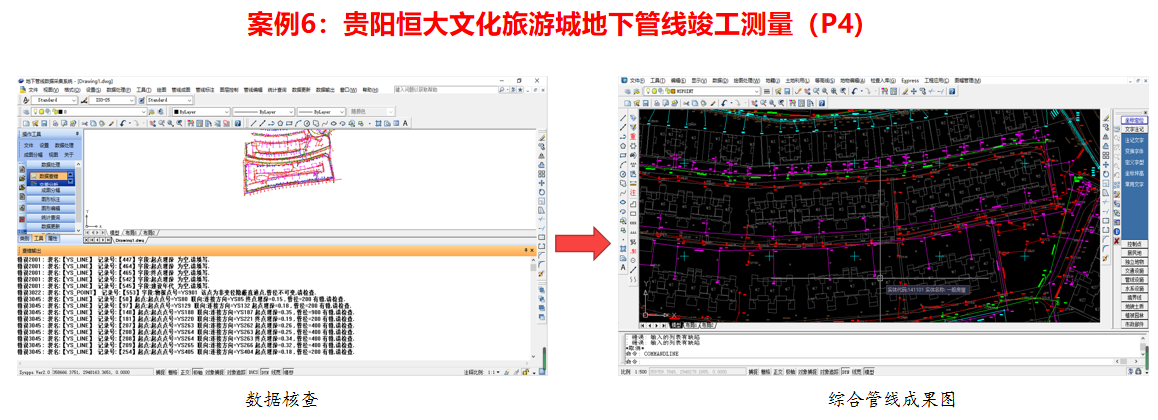Click search input in left window title

pos(446,90)
